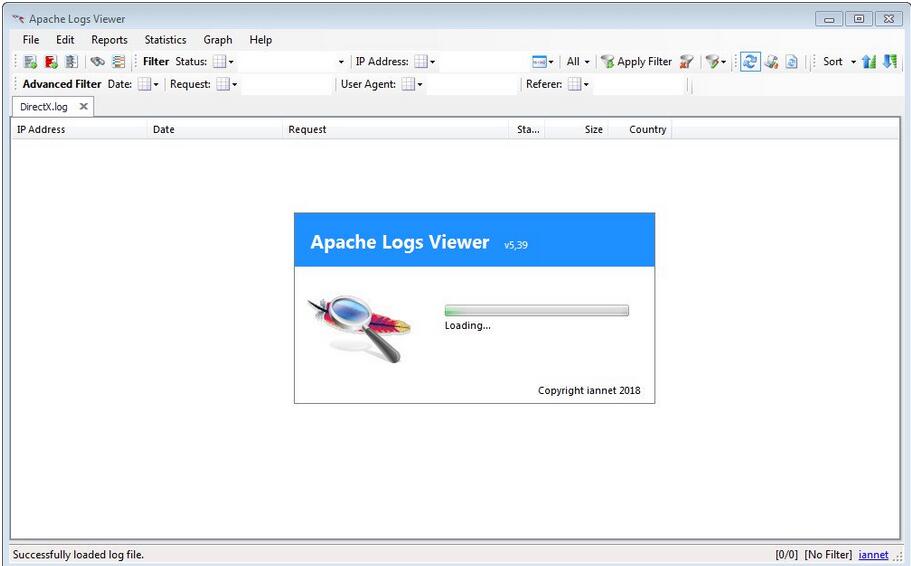
Task: Follow the iannet link in status bar
Action: [x=872, y=555]
